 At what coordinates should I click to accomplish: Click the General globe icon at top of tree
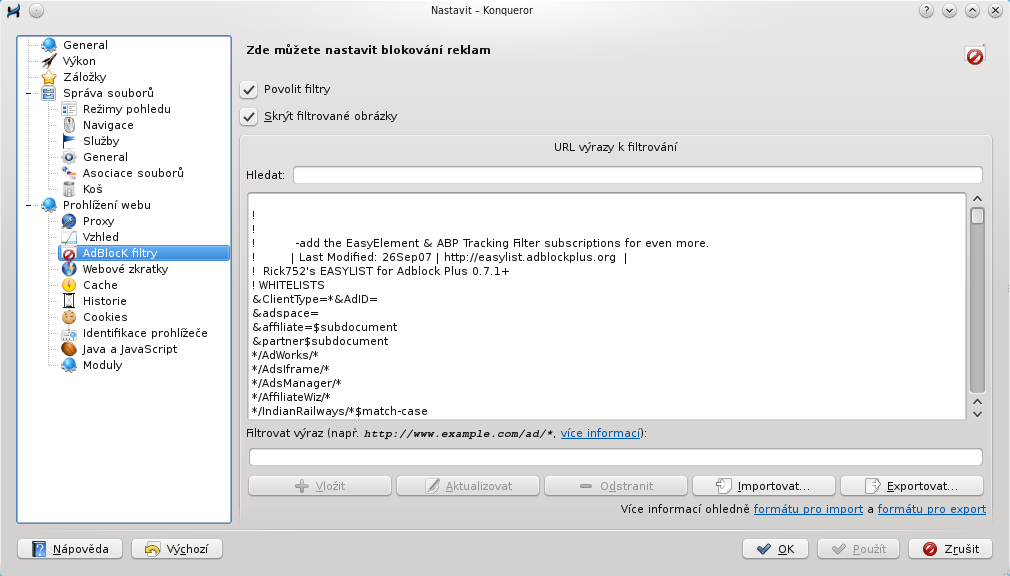pos(49,45)
